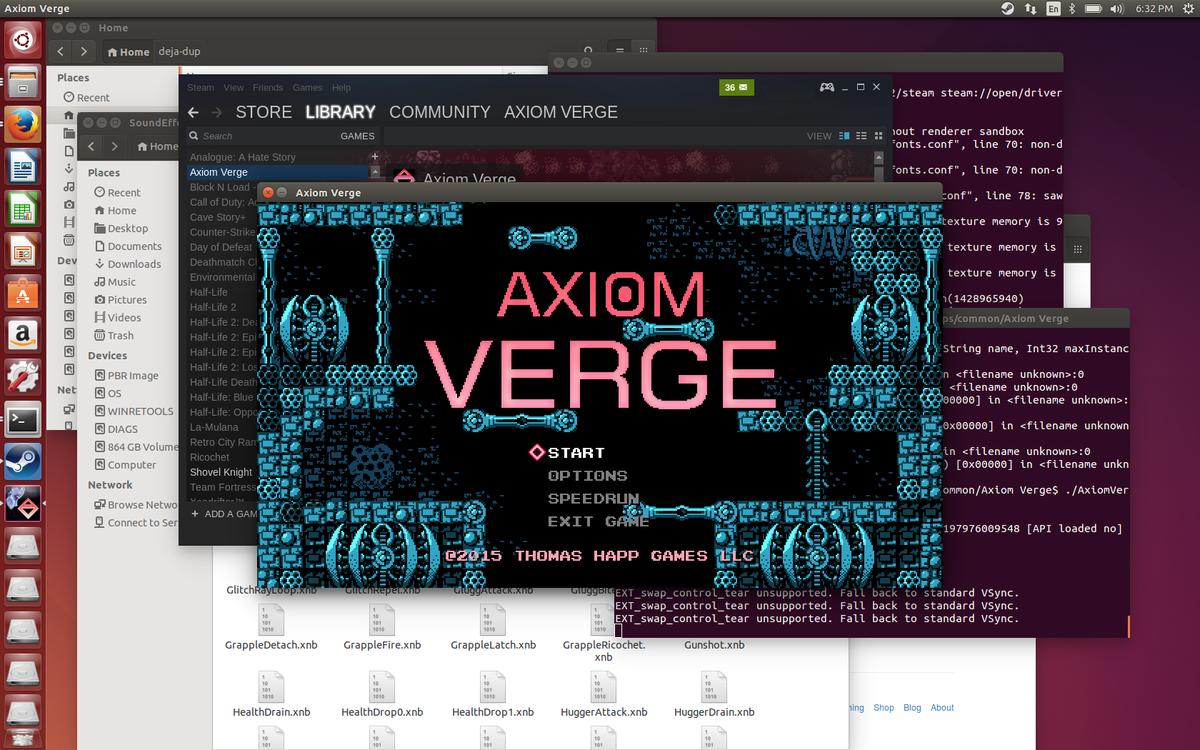Switch Steam library to grid view
The image size is (1200, 750).
click(879, 136)
